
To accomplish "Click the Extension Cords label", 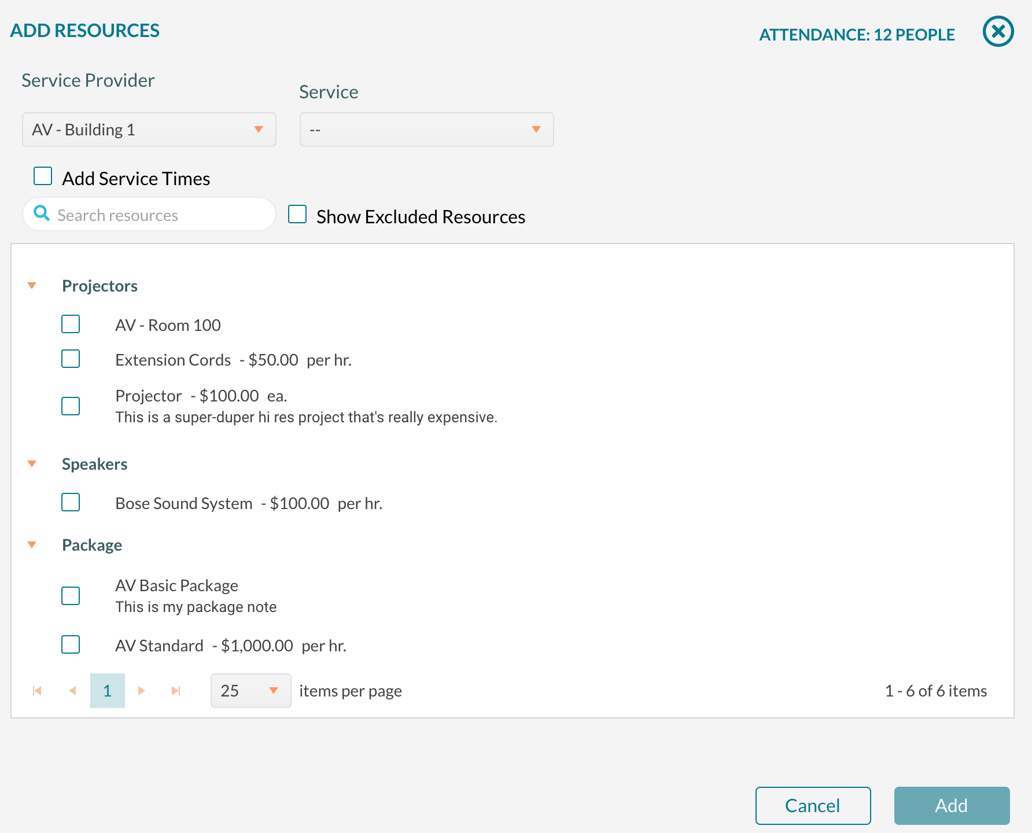I will (x=233, y=360).
